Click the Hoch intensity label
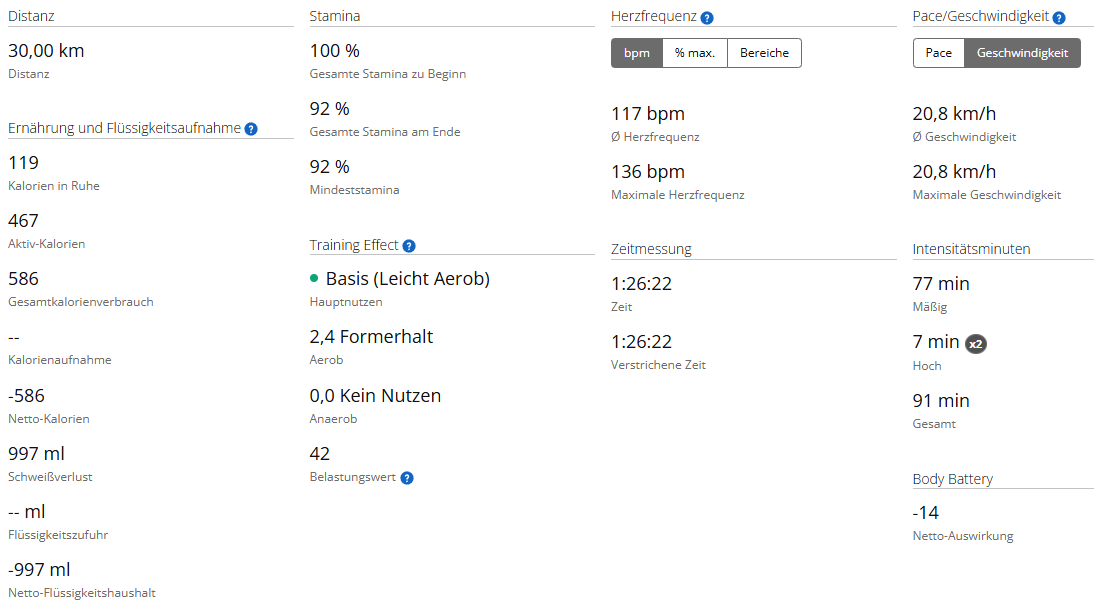The image size is (1094, 615). [x=927, y=366]
